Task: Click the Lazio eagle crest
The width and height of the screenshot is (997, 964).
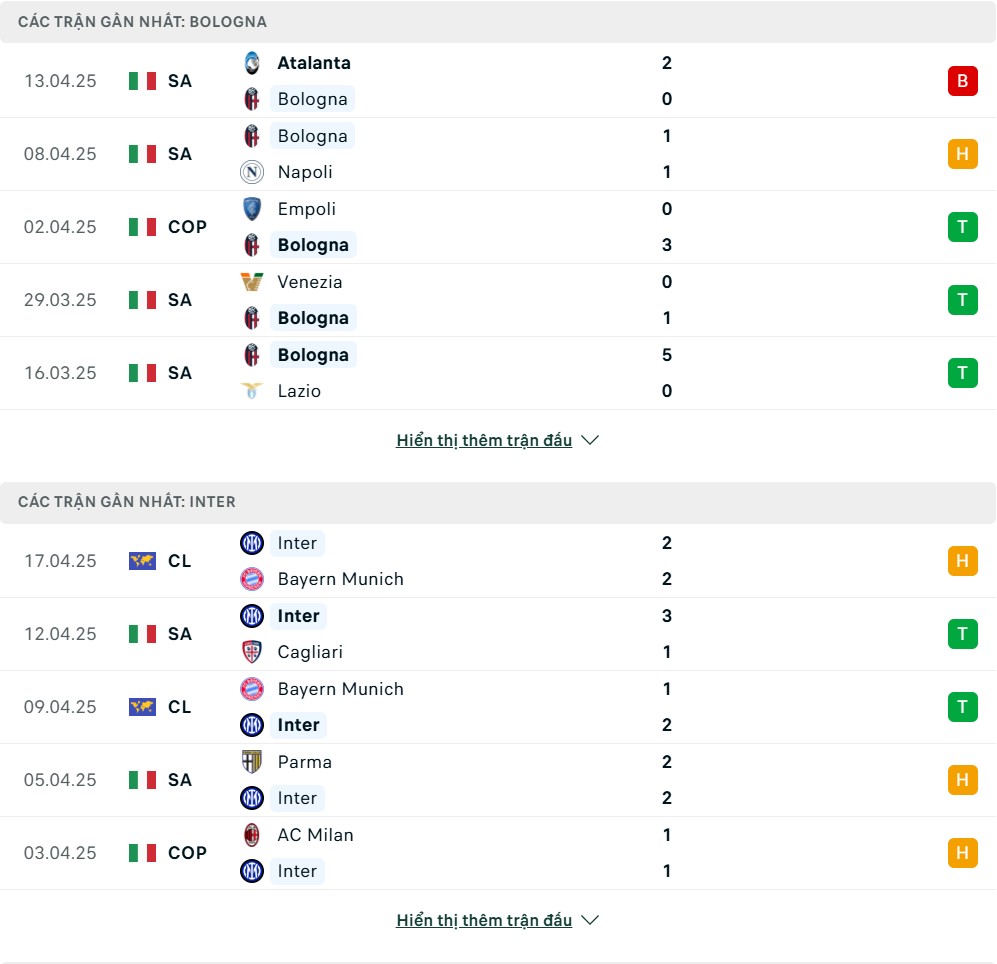Action: 252,390
